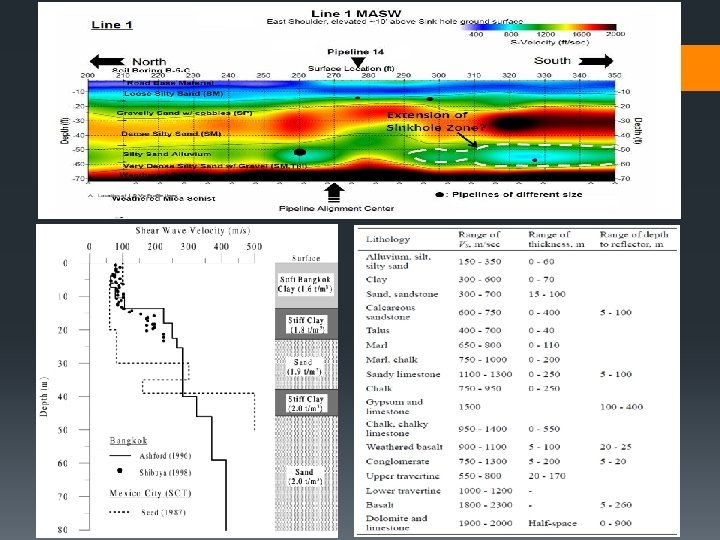Image resolution: width=720 pixels, height=540 pixels.
Task: Click the 'Stiff Clay (1.8 t/m³)' layer box
Action: pos(306,324)
